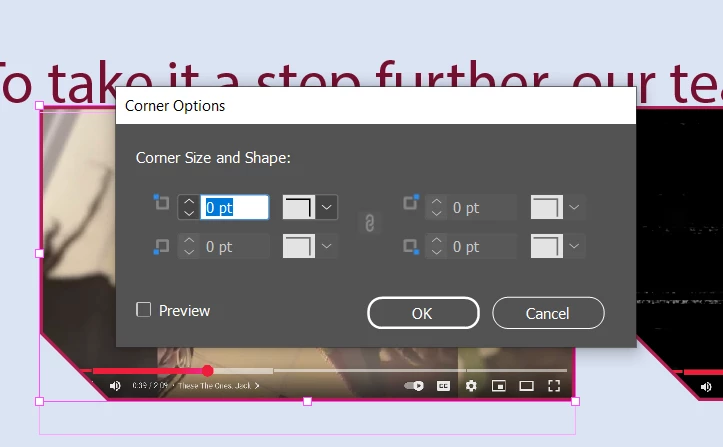
Task: Toggle closed captions CC icon
Action: coord(443,386)
